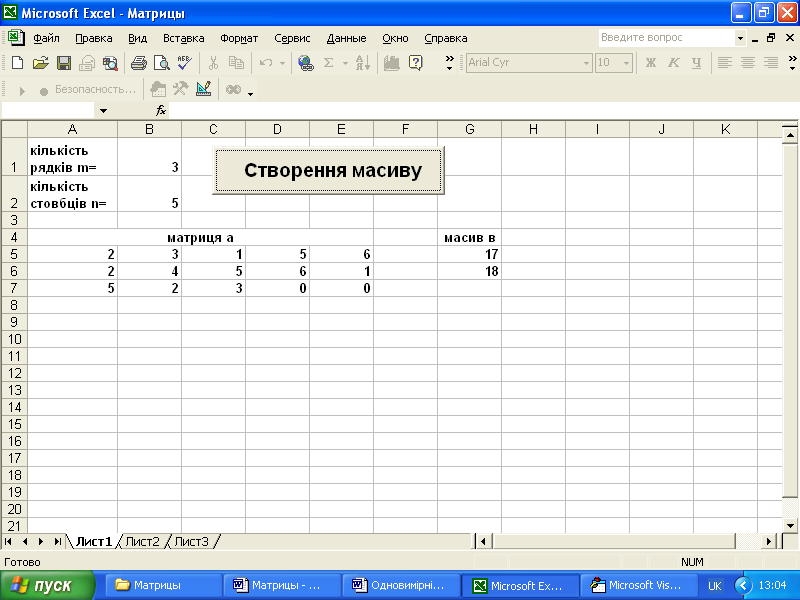The height and width of the screenshot is (600, 800).
Task: Select column header G
Action: click(469, 130)
